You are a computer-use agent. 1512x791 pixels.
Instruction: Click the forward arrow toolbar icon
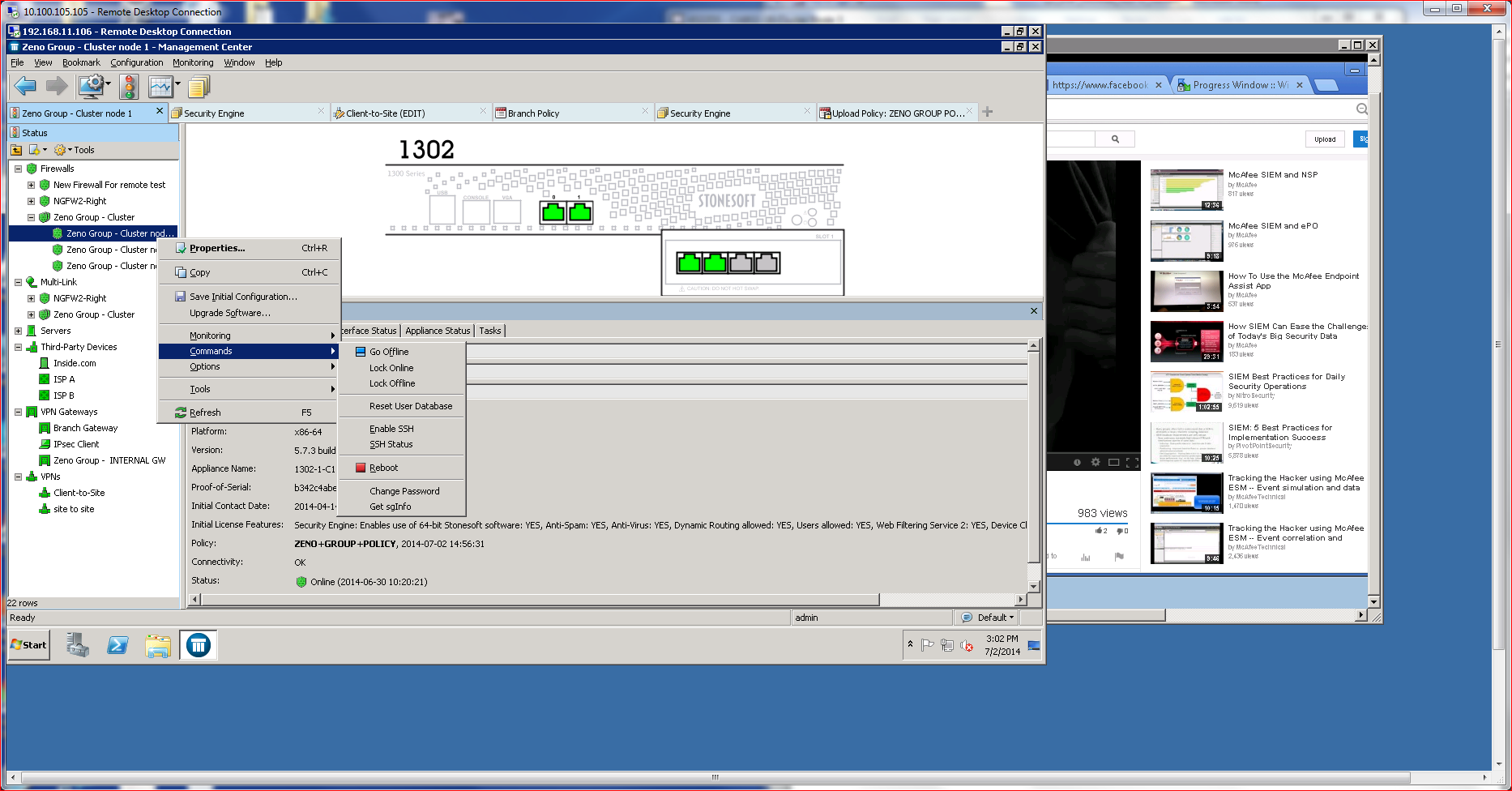click(57, 86)
